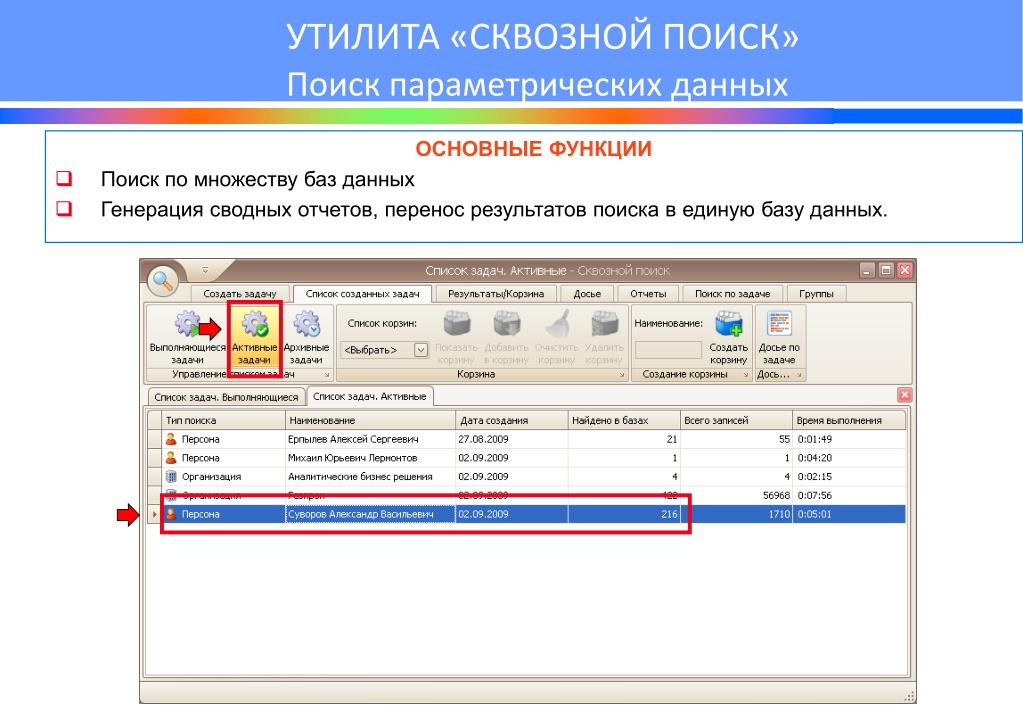Click the person icon in Лермонтов row
Image resolution: width=1023 pixels, height=708 pixels.
(171, 458)
